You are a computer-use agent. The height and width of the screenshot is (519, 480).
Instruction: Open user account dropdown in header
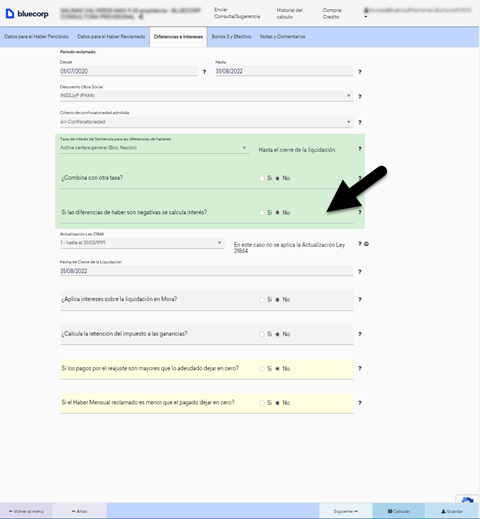(417, 13)
